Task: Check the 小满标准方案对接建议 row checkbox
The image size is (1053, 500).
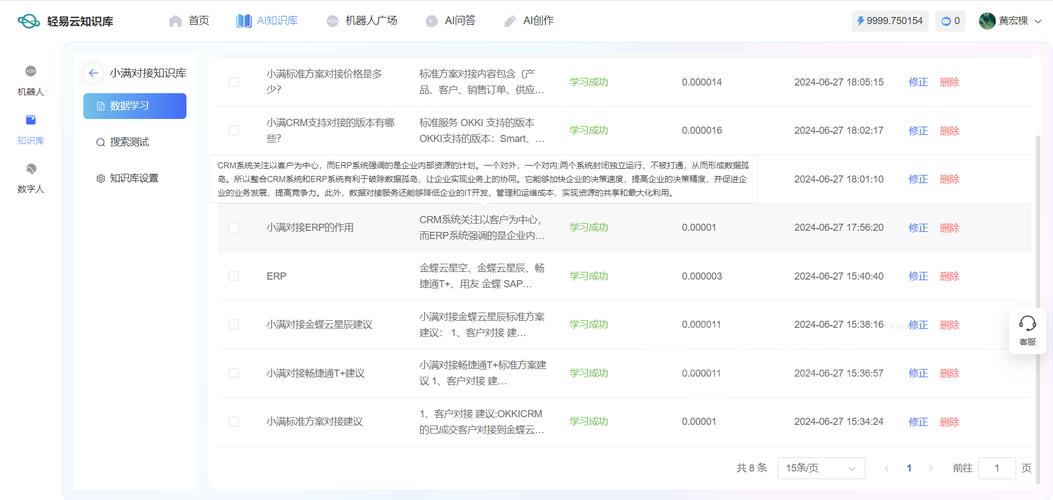Action: pyautogui.click(x=234, y=421)
